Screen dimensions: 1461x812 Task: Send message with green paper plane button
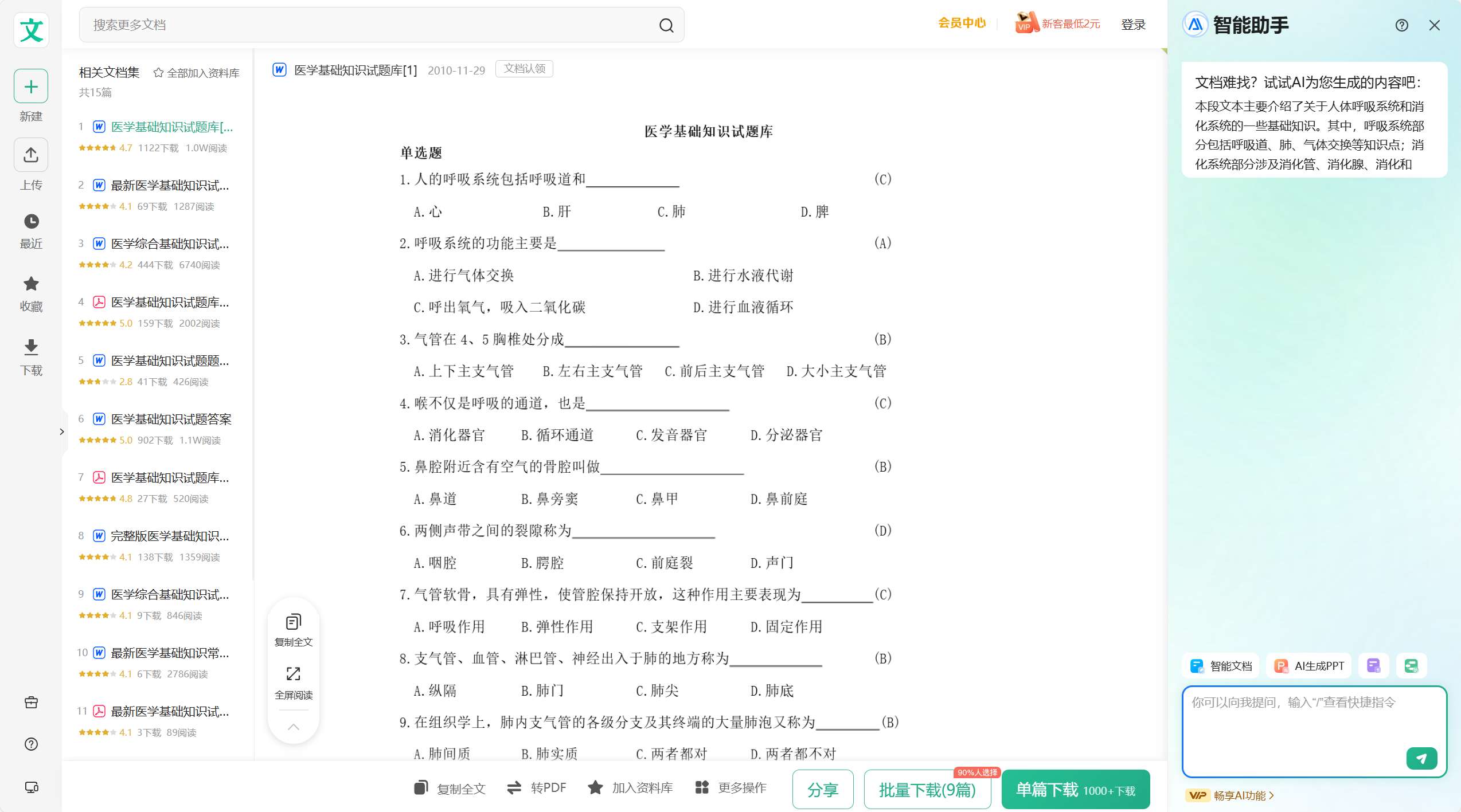pyautogui.click(x=1421, y=758)
